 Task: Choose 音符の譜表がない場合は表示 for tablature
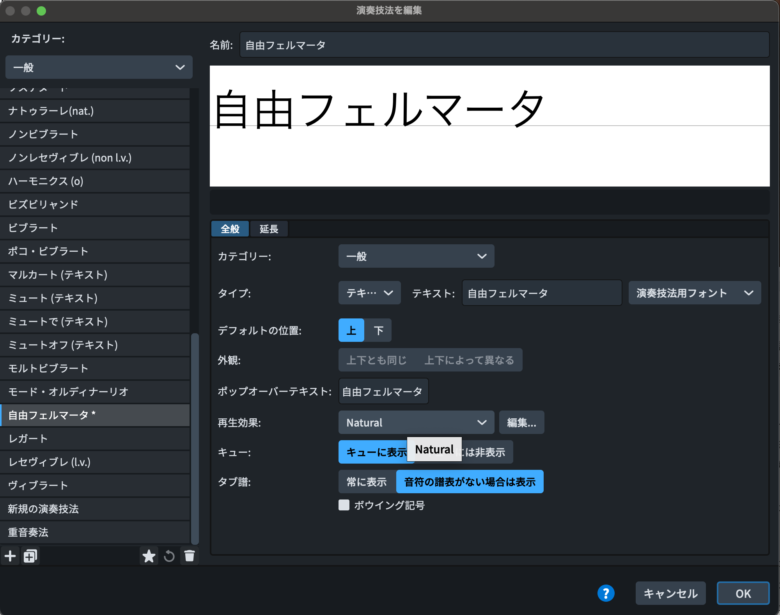[470, 482]
